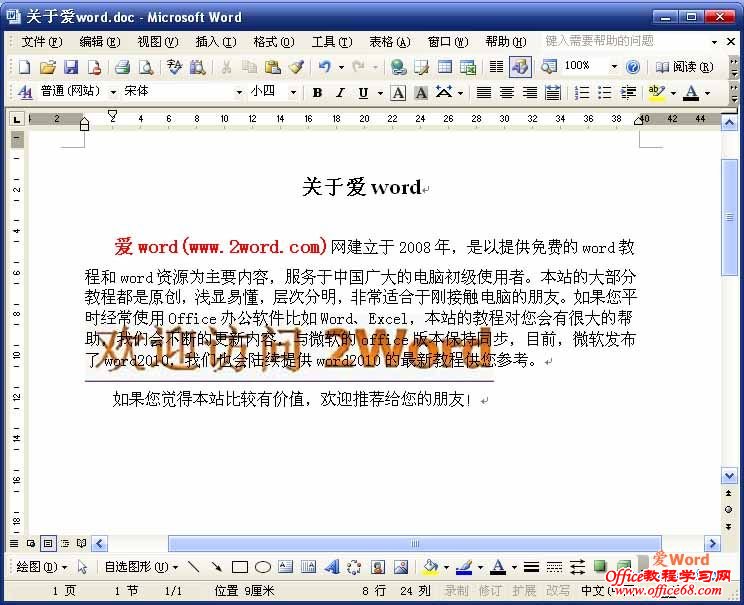Image resolution: width=744 pixels, height=605 pixels.
Task: Insert hyperlink globe icon
Action: [399, 67]
